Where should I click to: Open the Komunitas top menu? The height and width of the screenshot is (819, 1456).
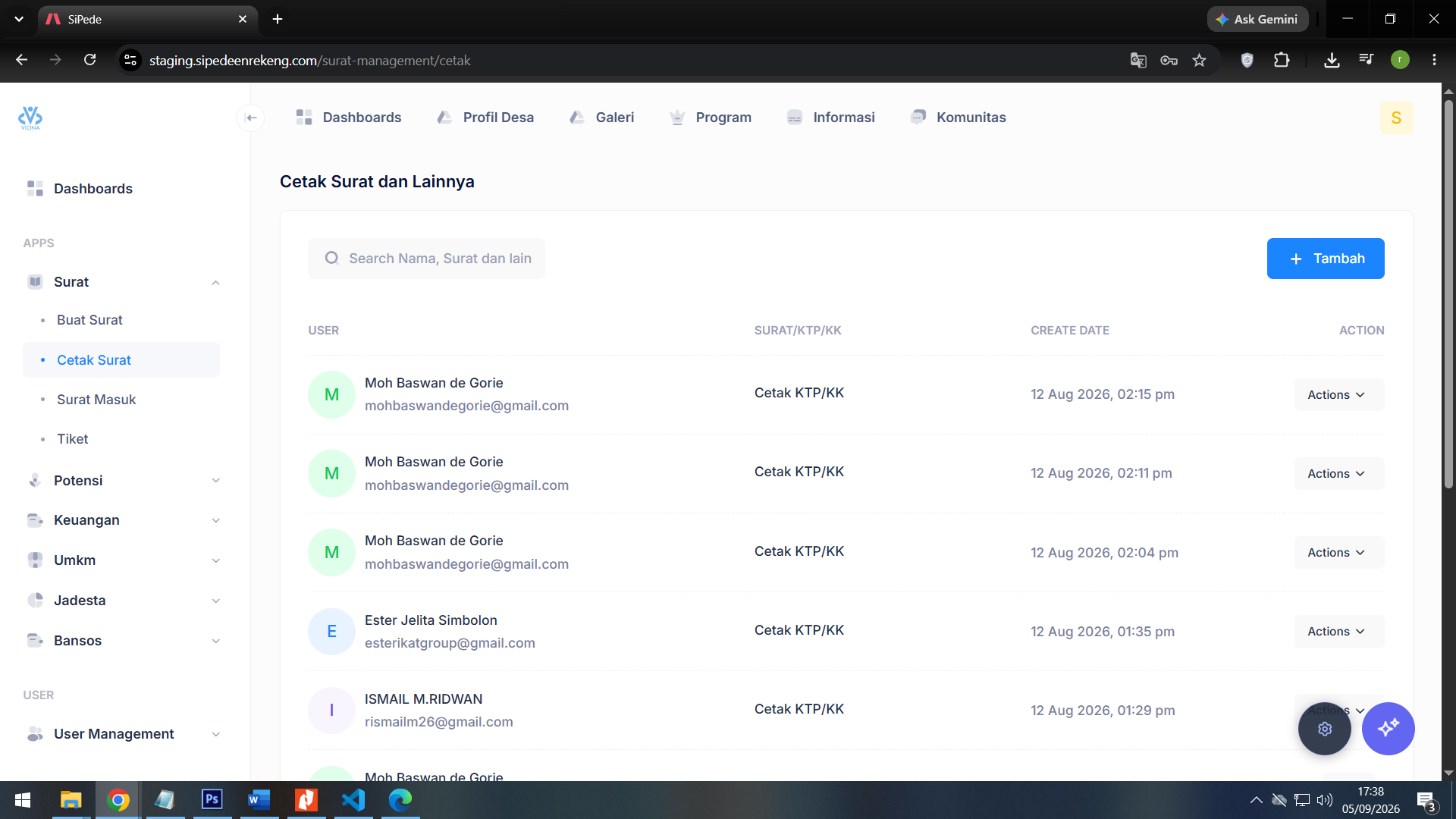(958, 118)
